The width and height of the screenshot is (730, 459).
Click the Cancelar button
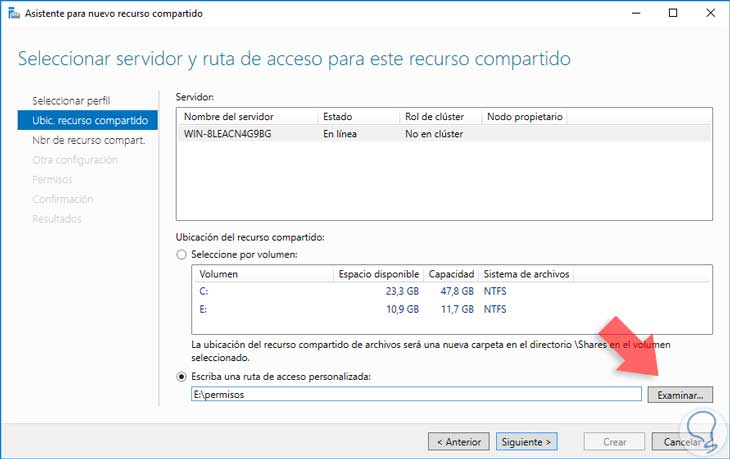(682, 441)
